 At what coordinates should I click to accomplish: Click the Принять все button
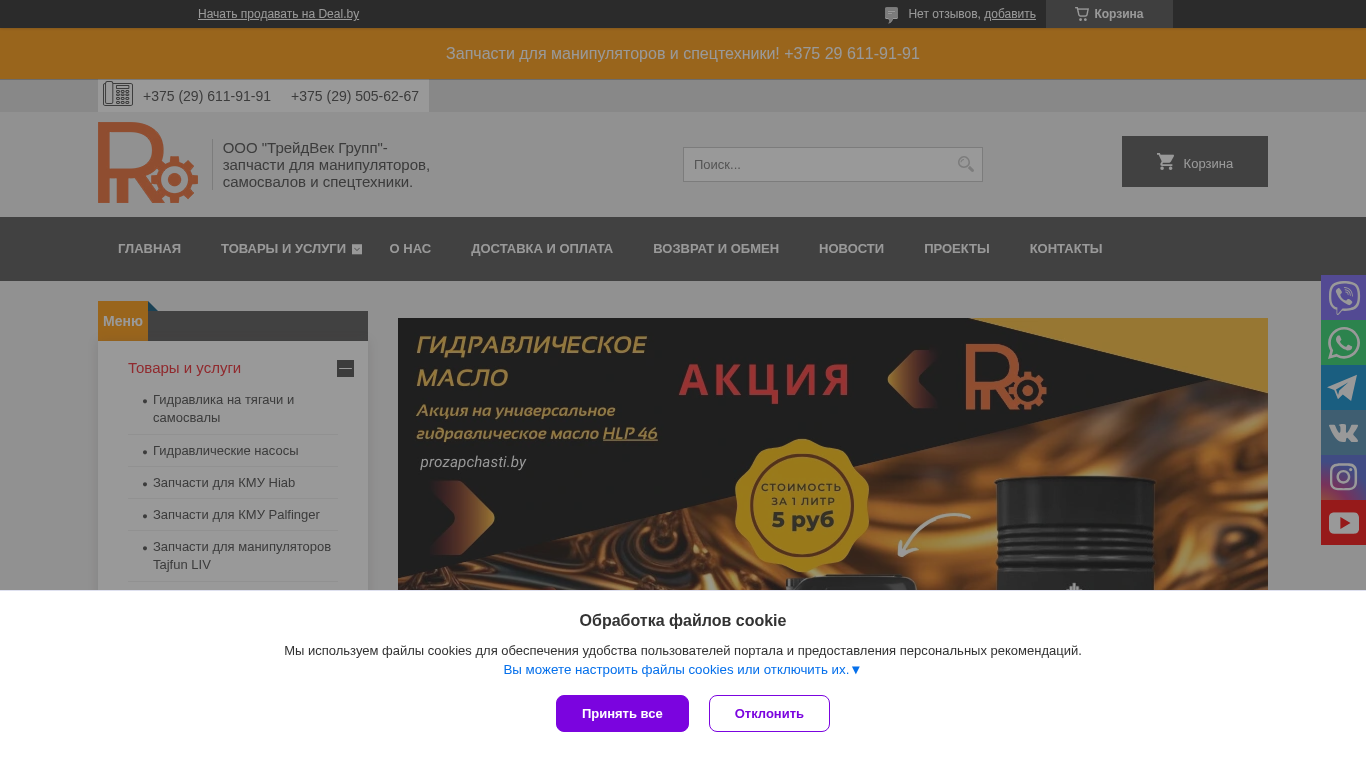[622, 713]
